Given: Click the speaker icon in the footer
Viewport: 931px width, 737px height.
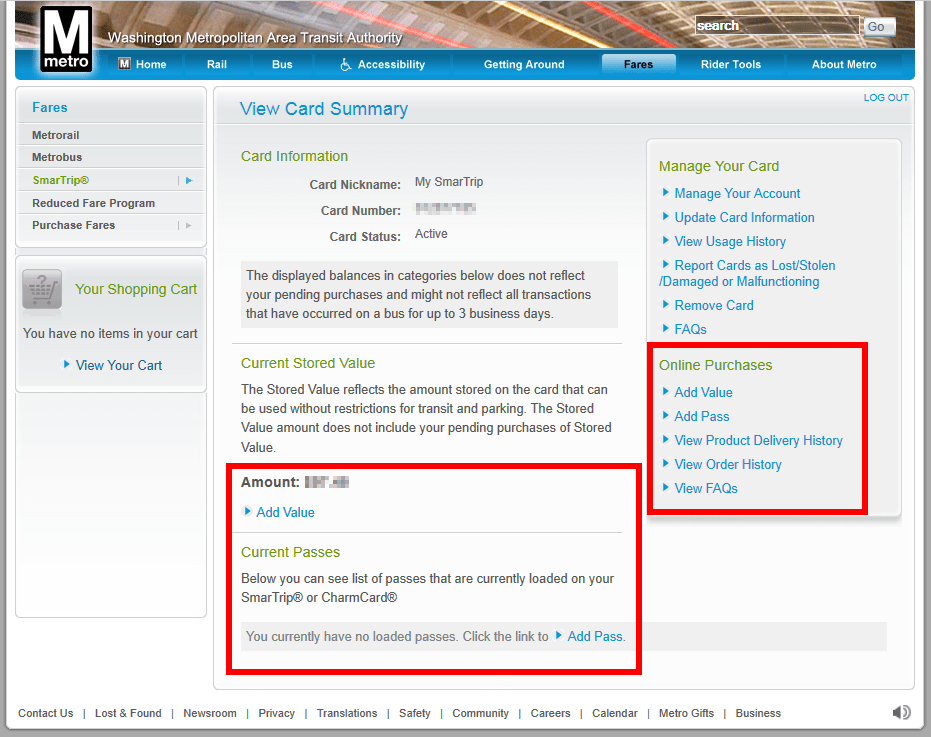Looking at the screenshot, I should coord(901,712).
